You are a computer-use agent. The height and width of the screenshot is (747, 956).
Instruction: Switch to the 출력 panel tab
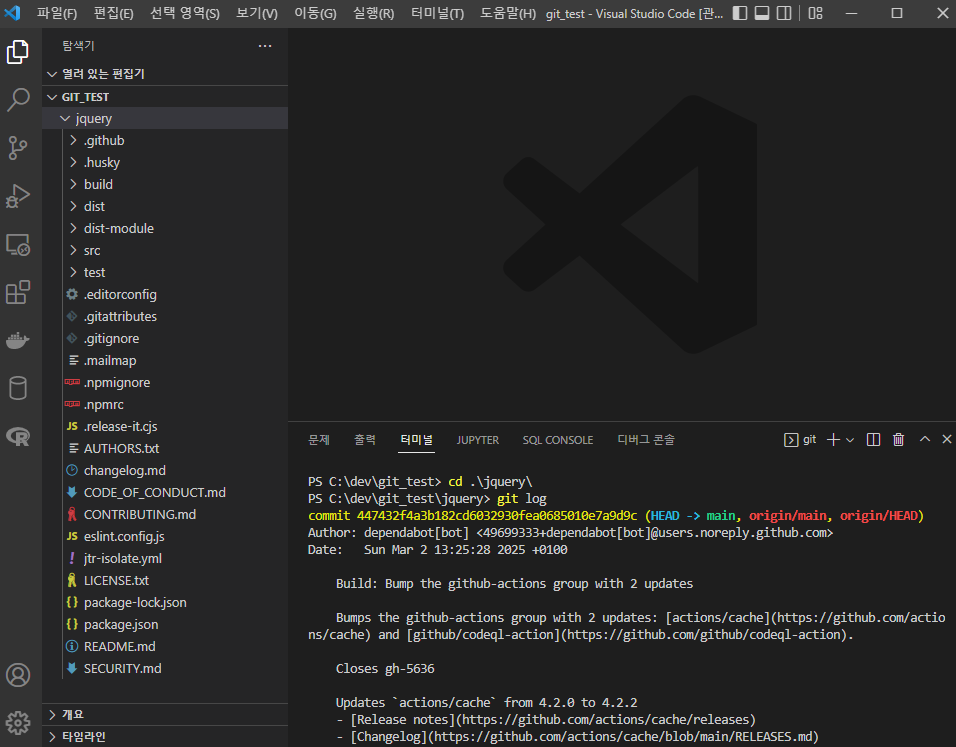[365, 440]
